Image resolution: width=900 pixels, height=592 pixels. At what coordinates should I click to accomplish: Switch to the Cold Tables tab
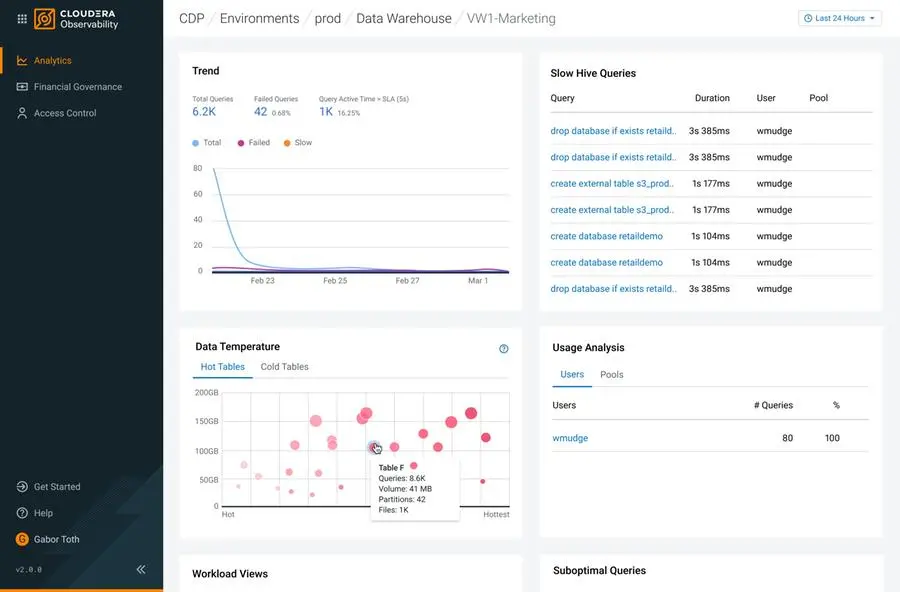284,367
